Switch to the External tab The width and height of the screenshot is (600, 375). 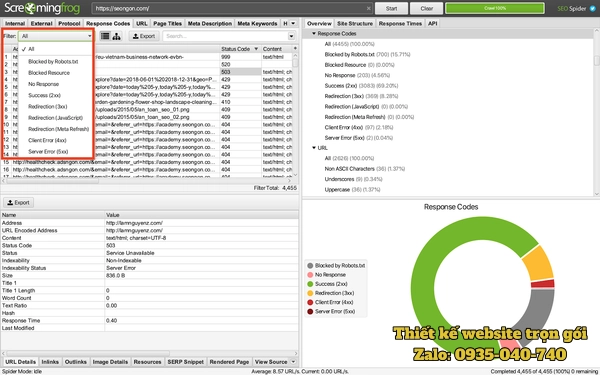[41, 23]
